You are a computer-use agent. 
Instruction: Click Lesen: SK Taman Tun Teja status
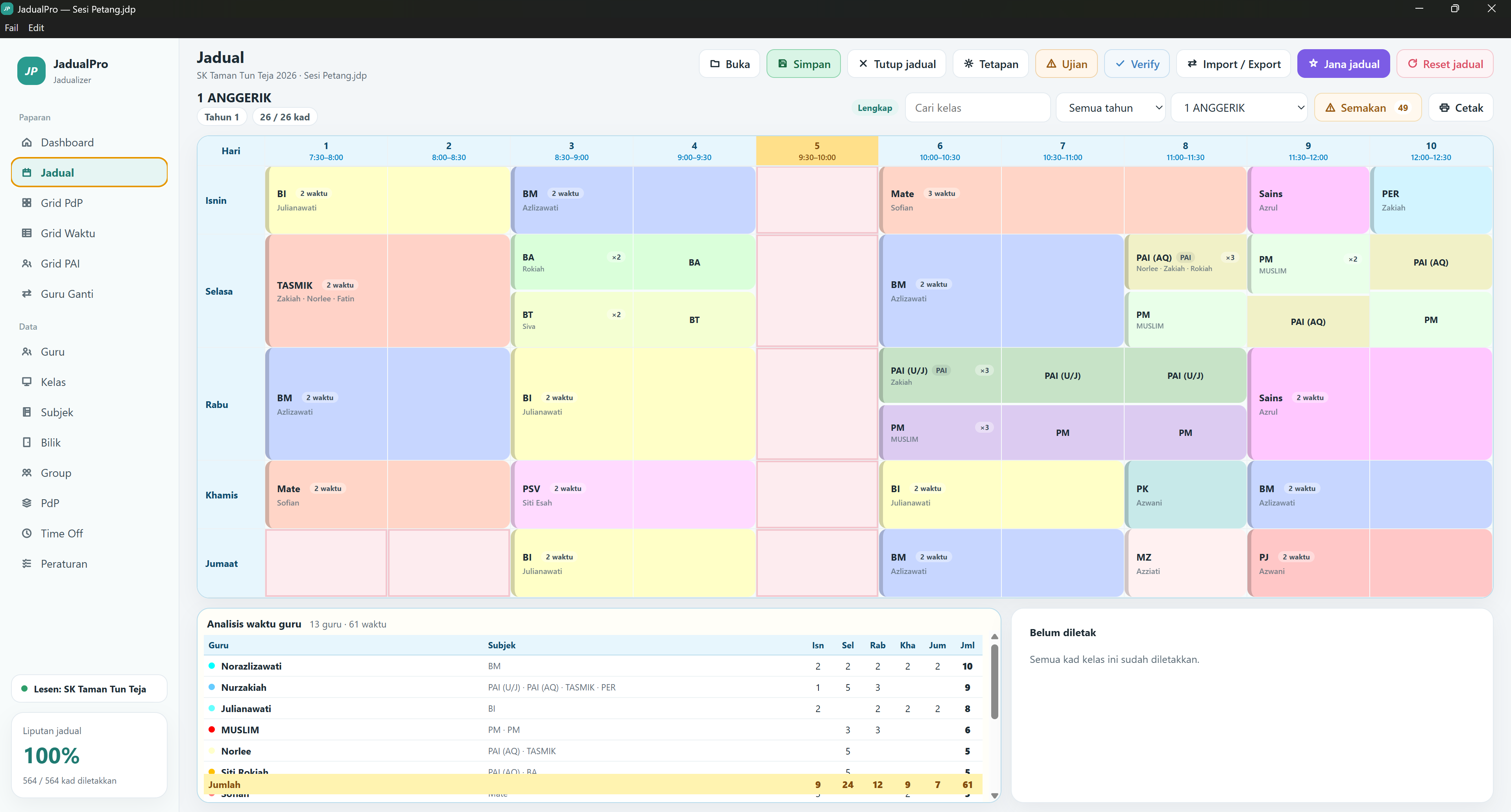point(89,689)
